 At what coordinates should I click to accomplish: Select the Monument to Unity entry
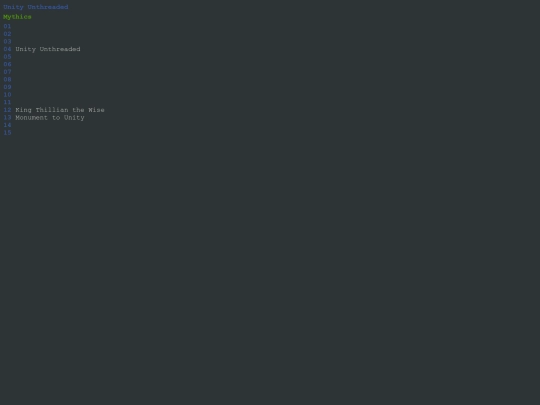(50, 117)
